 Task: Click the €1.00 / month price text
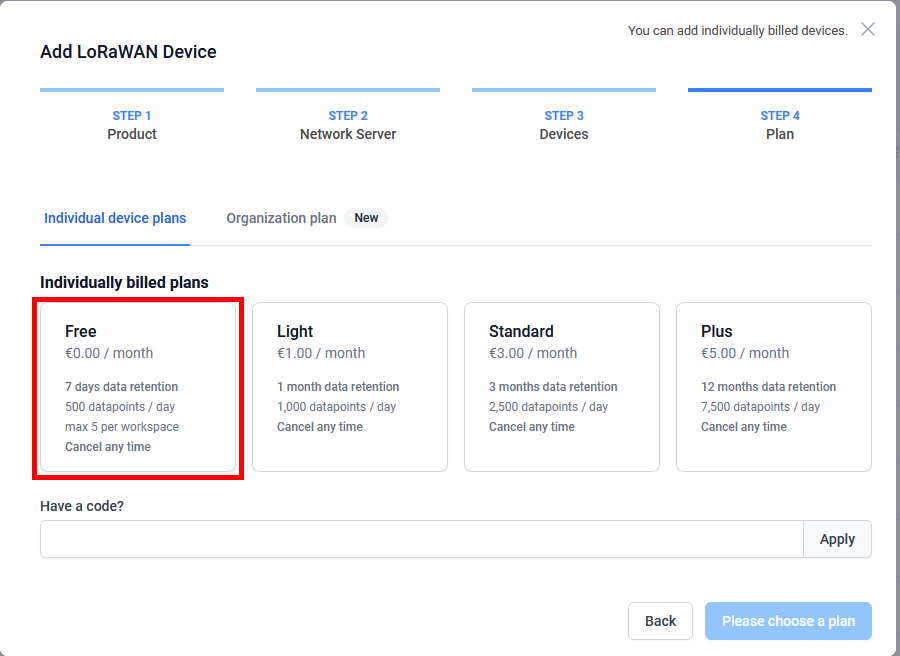tap(321, 353)
